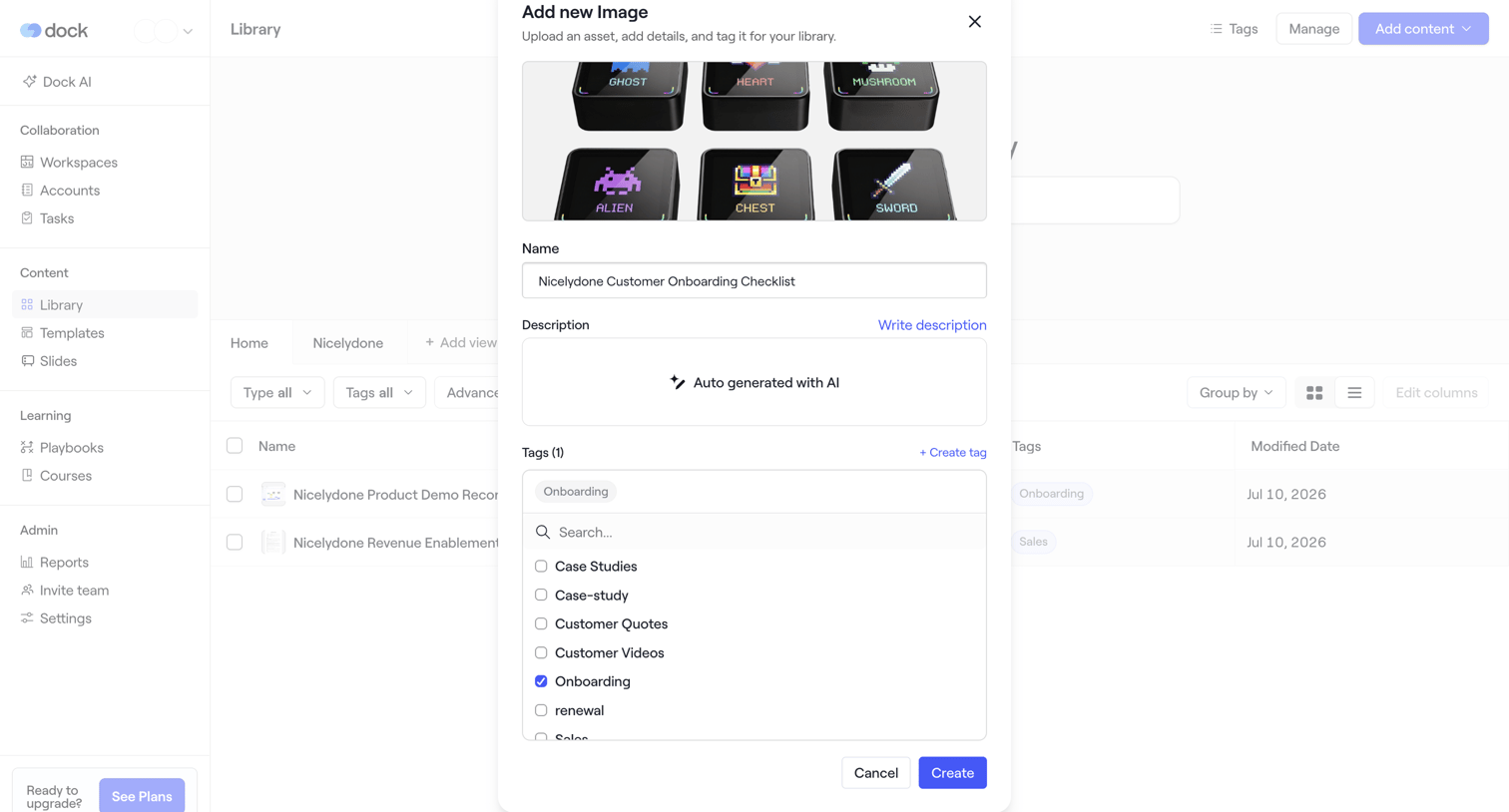This screenshot has width=1509, height=812.
Task: Open the Advanced filter control
Action: point(467,393)
